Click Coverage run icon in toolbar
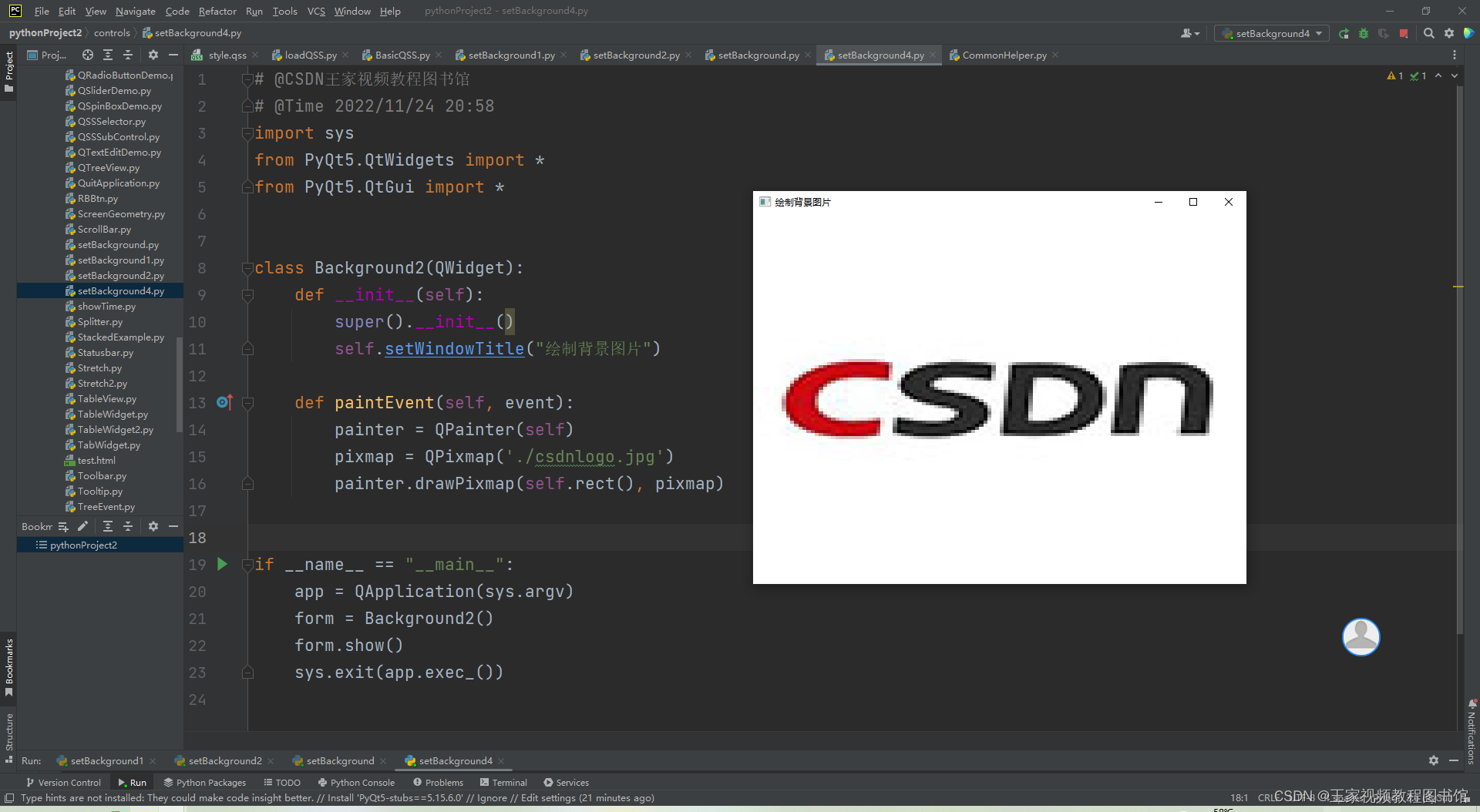 [1384, 33]
